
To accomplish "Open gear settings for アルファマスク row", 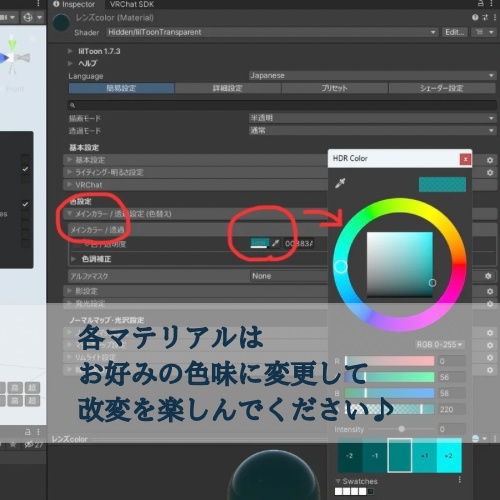I will 488,276.
